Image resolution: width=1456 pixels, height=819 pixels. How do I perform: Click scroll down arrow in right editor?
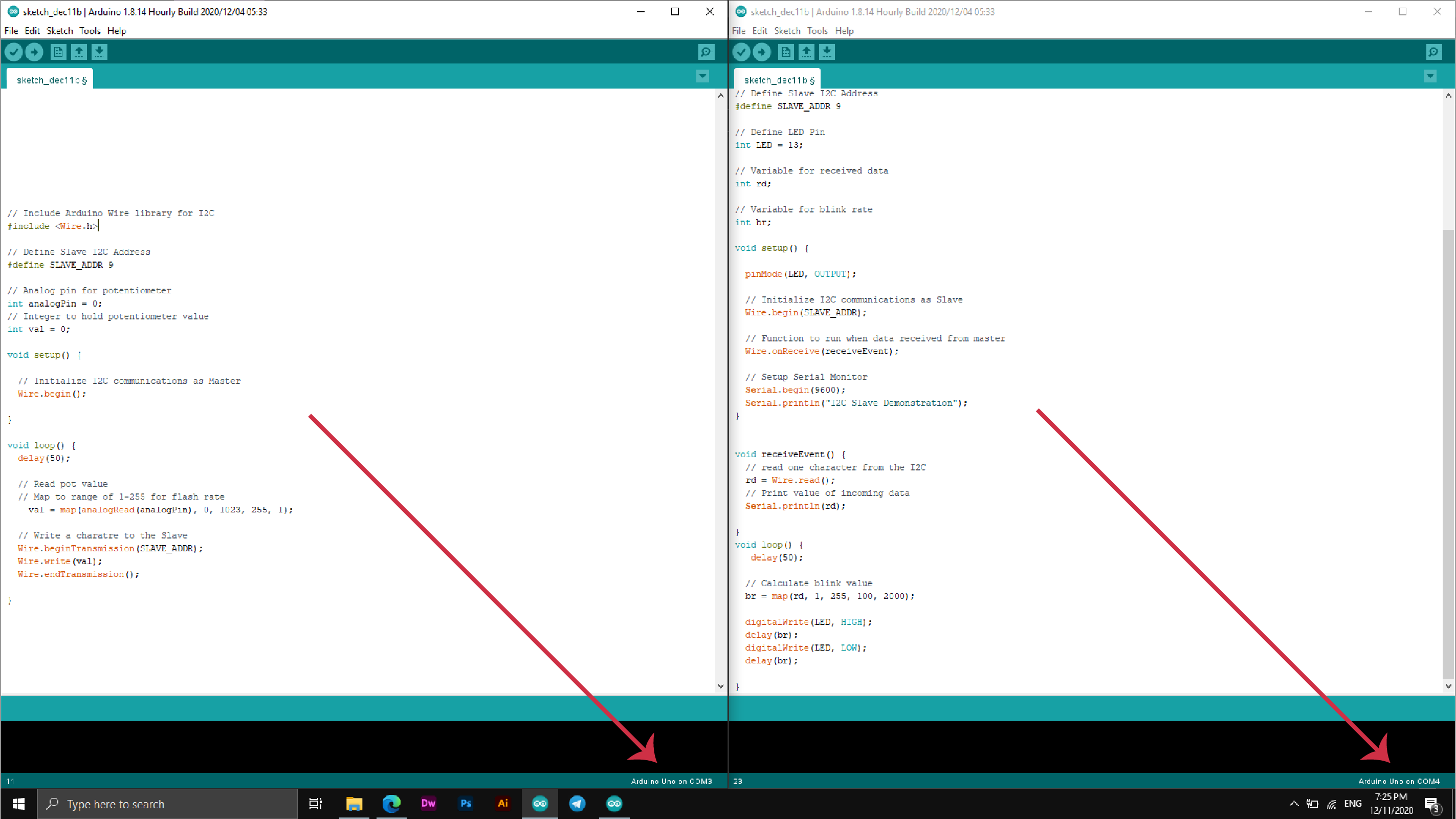point(1448,686)
